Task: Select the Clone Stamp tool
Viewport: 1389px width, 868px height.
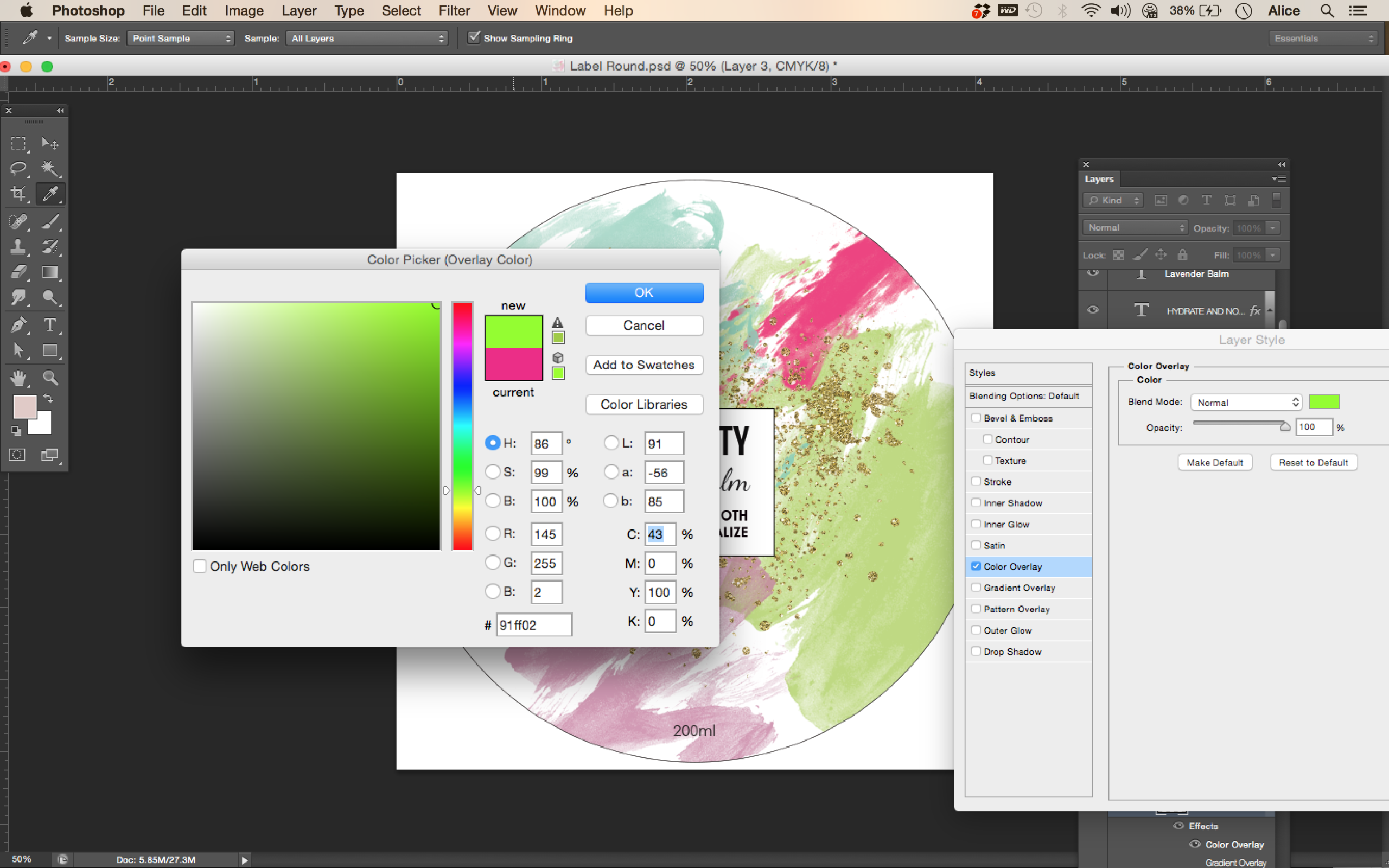Action: 18,247
